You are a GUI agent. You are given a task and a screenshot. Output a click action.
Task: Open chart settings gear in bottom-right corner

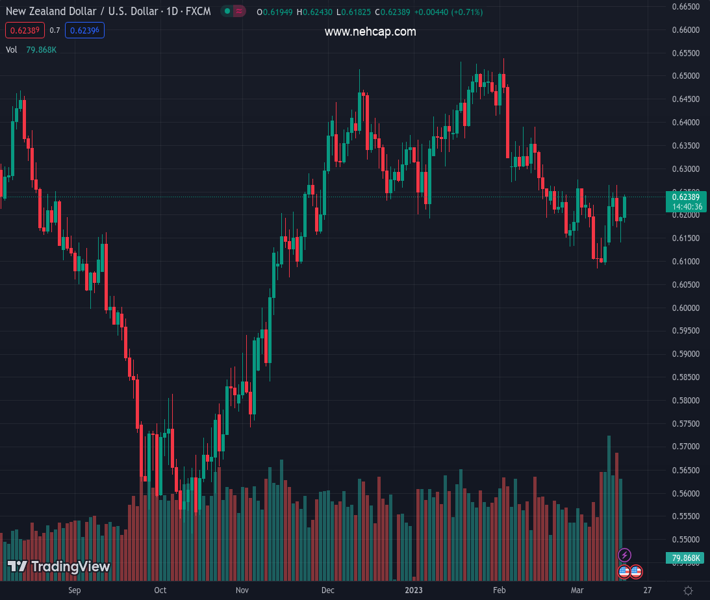tap(688, 590)
